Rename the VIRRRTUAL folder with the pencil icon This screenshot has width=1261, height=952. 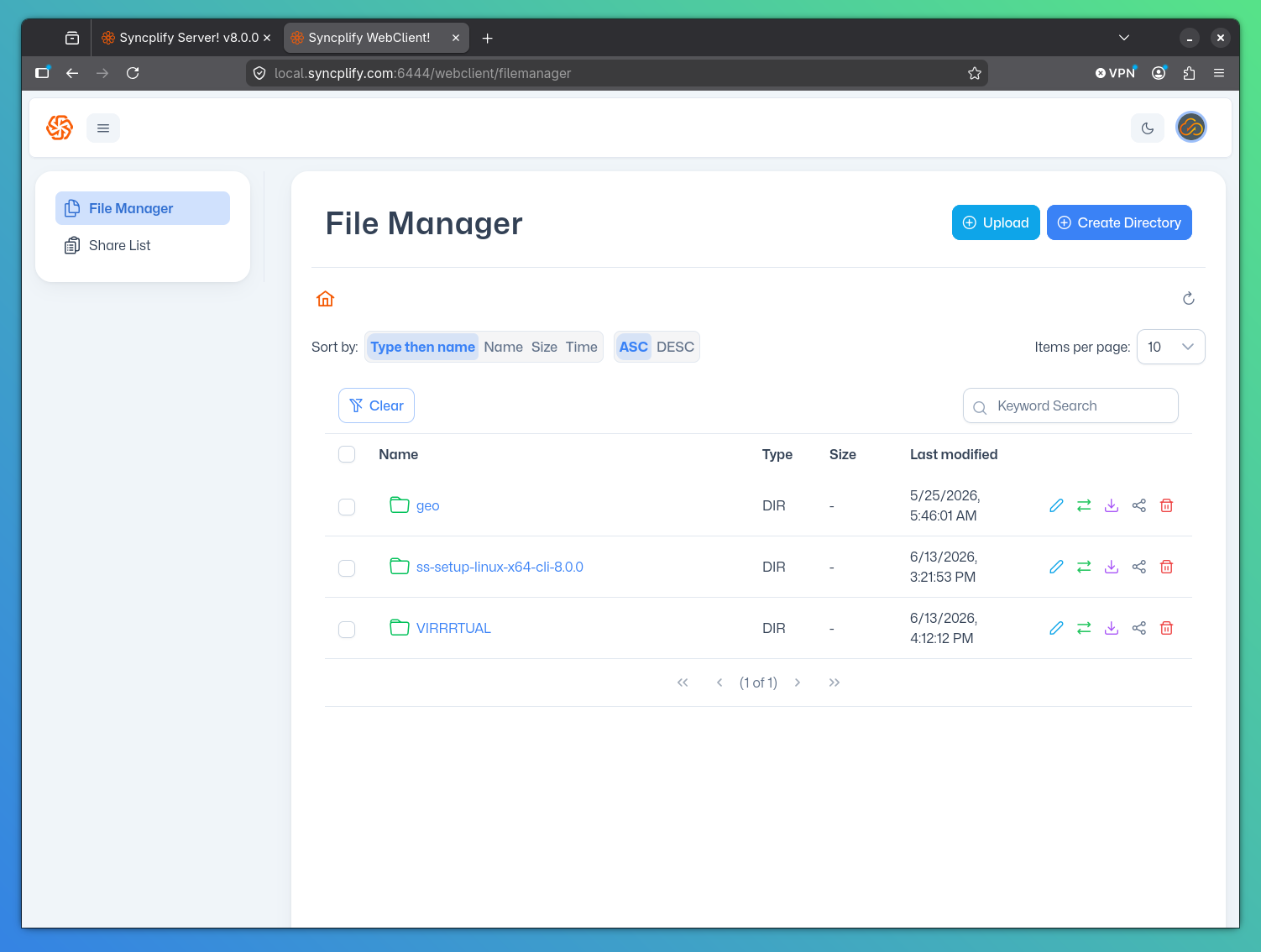(1056, 628)
